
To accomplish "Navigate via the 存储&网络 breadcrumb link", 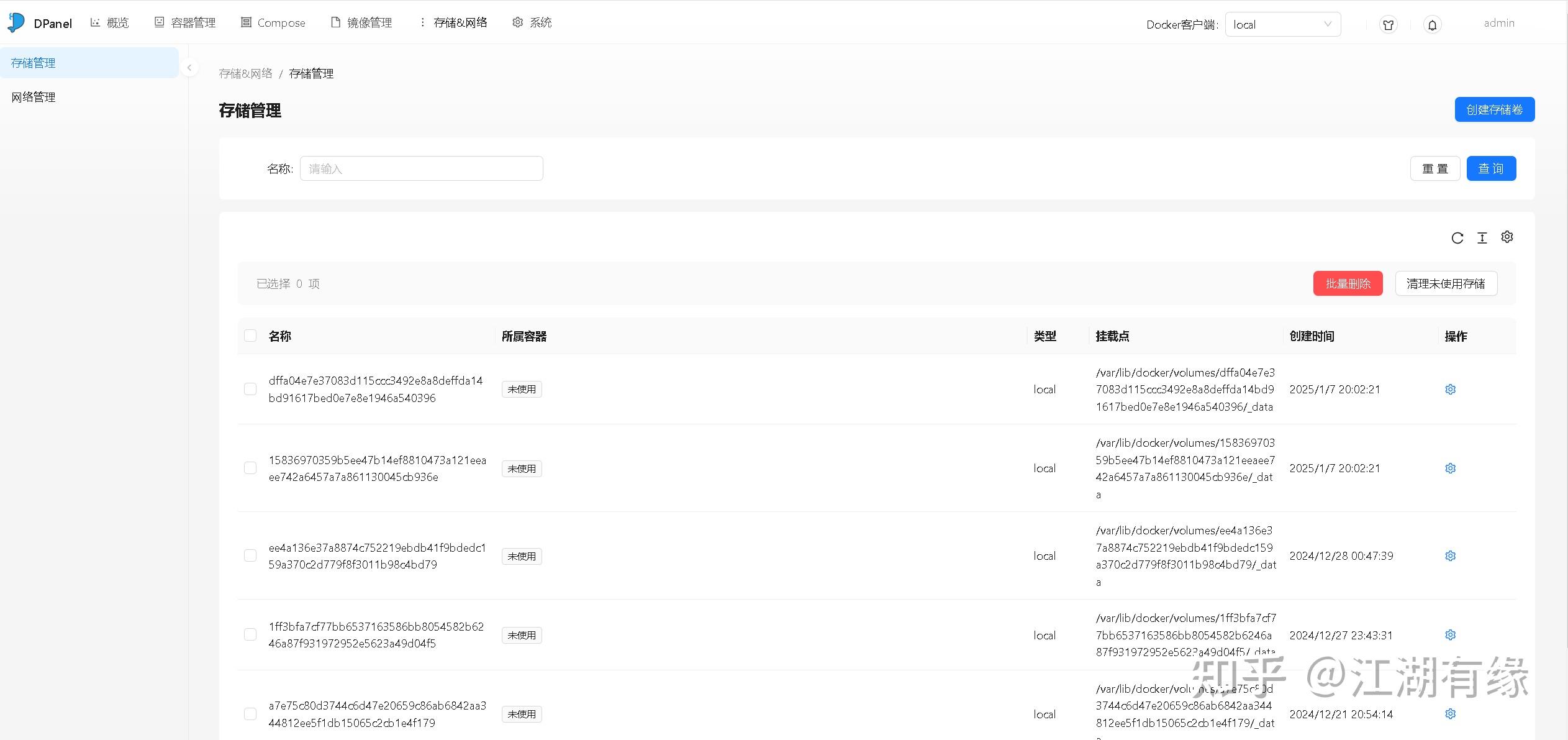I will tap(245, 73).
